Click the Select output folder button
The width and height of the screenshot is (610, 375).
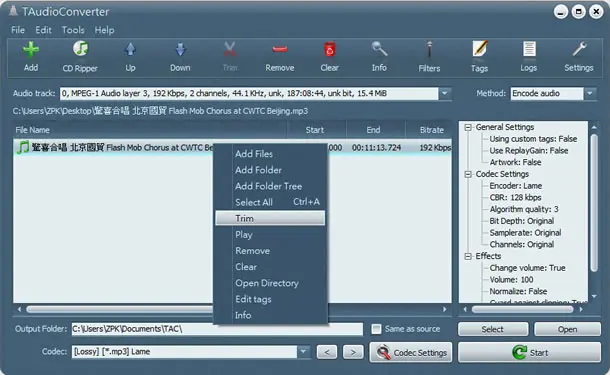point(493,329)
